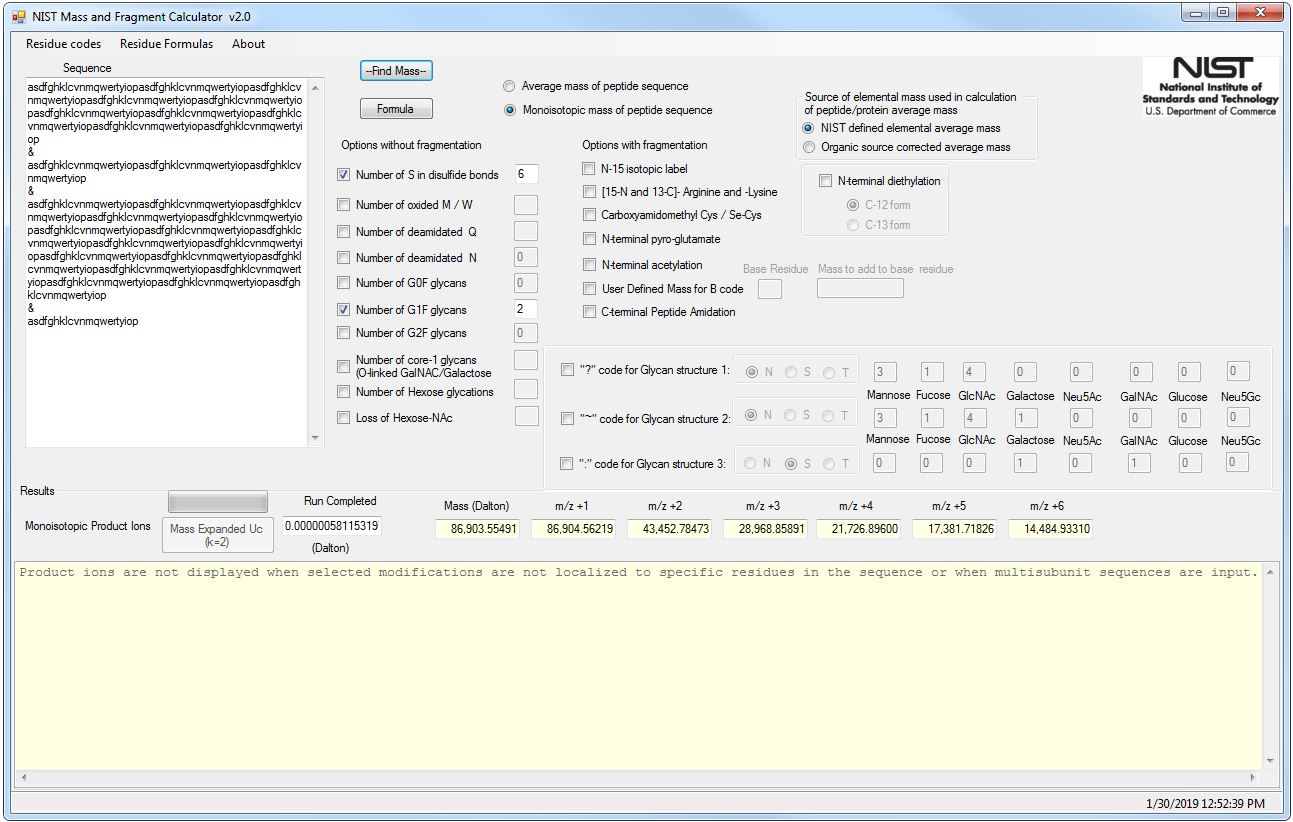Image resolution: width=1293 pixels, height=822 pixels.
Task: Enable C-terminal Peptide Amidation
Action: pos(589,312)
